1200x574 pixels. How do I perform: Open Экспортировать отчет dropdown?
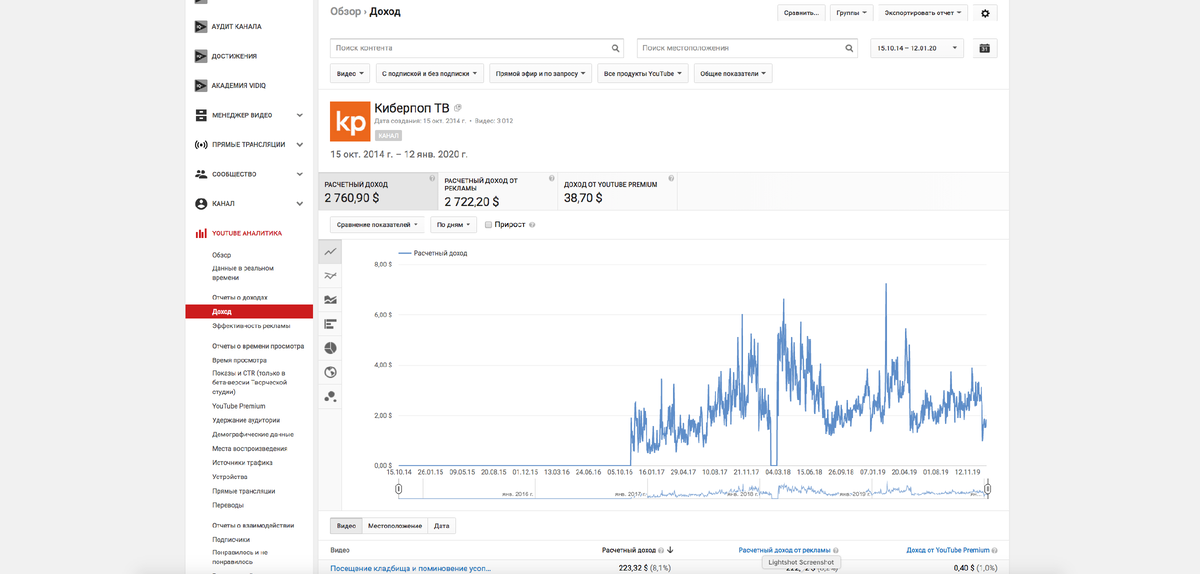(x=924, y=13)
